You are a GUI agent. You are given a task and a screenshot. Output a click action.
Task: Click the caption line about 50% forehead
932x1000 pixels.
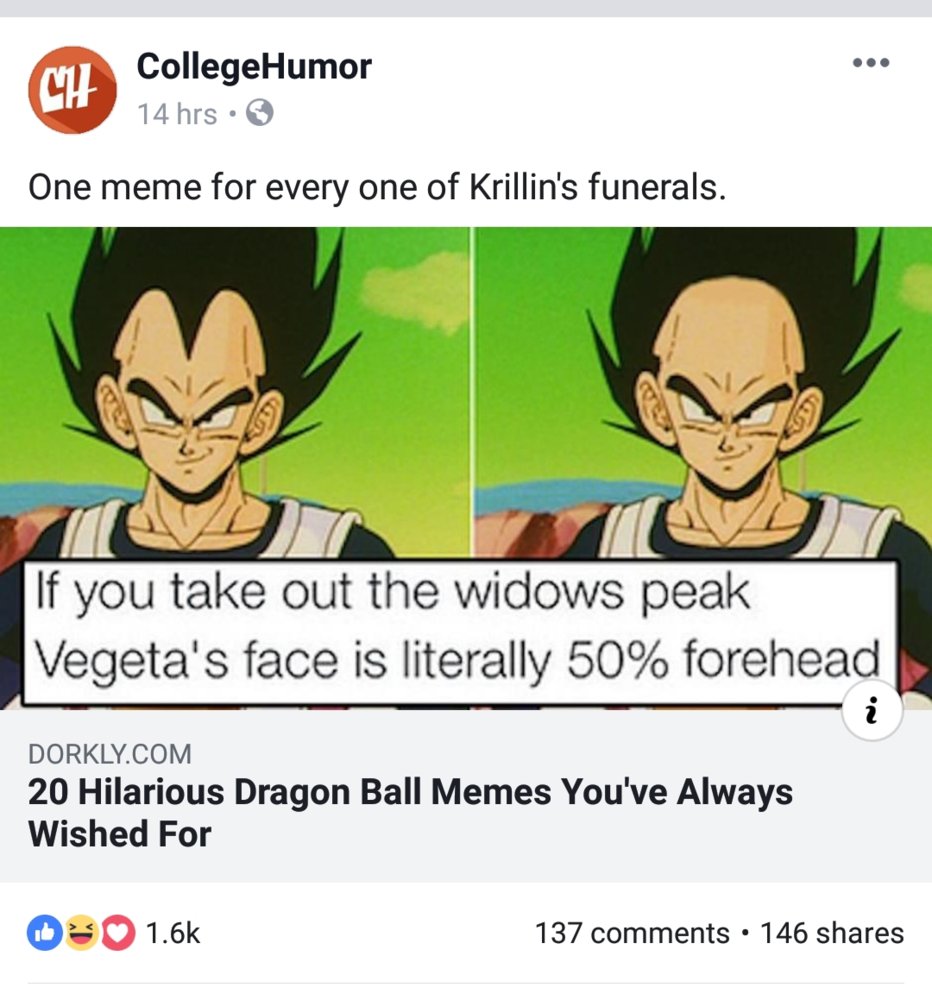click(456, 659)
